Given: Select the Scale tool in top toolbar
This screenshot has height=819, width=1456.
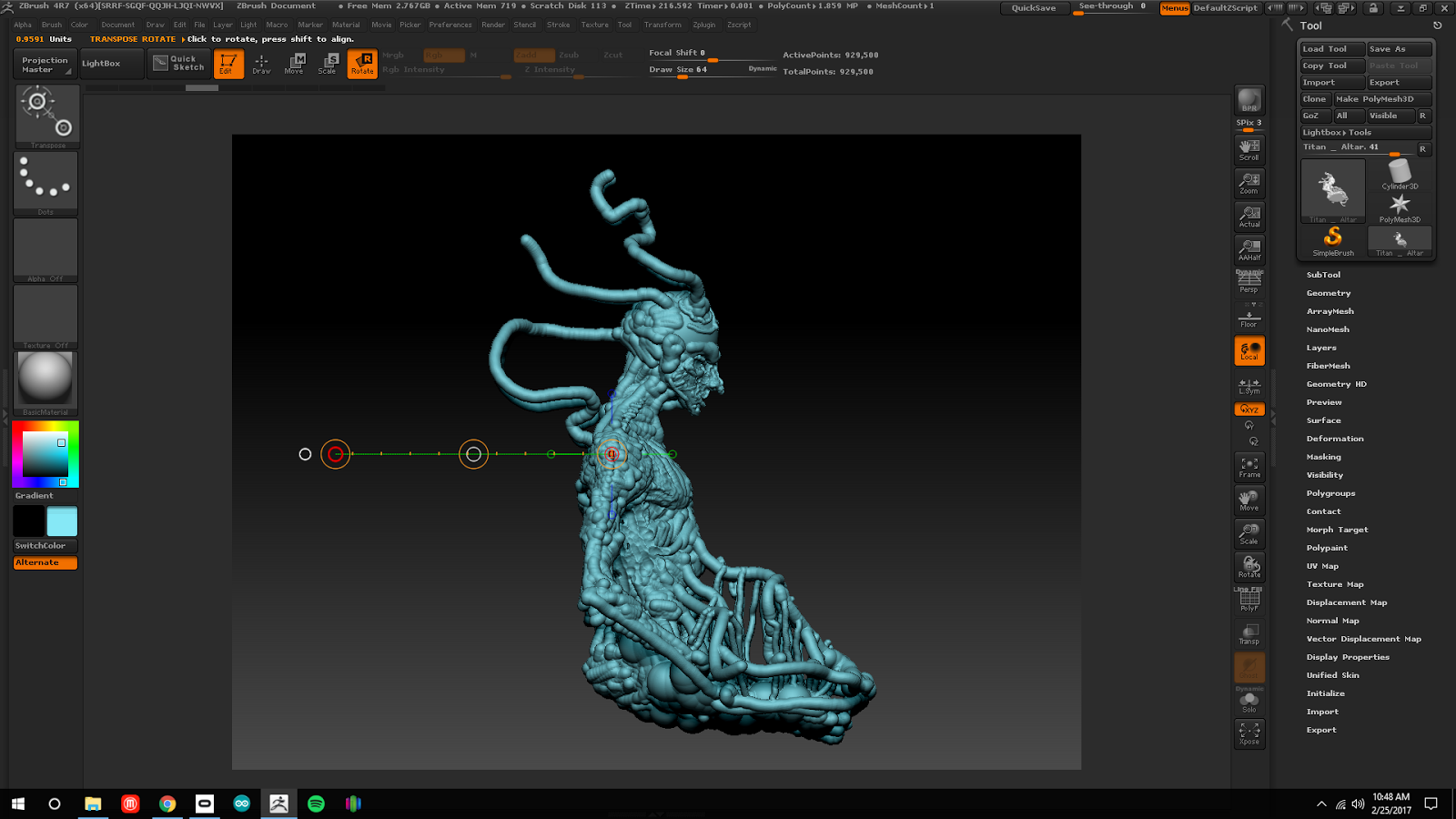Looking at the screenshot, I should tap(328, 63).
